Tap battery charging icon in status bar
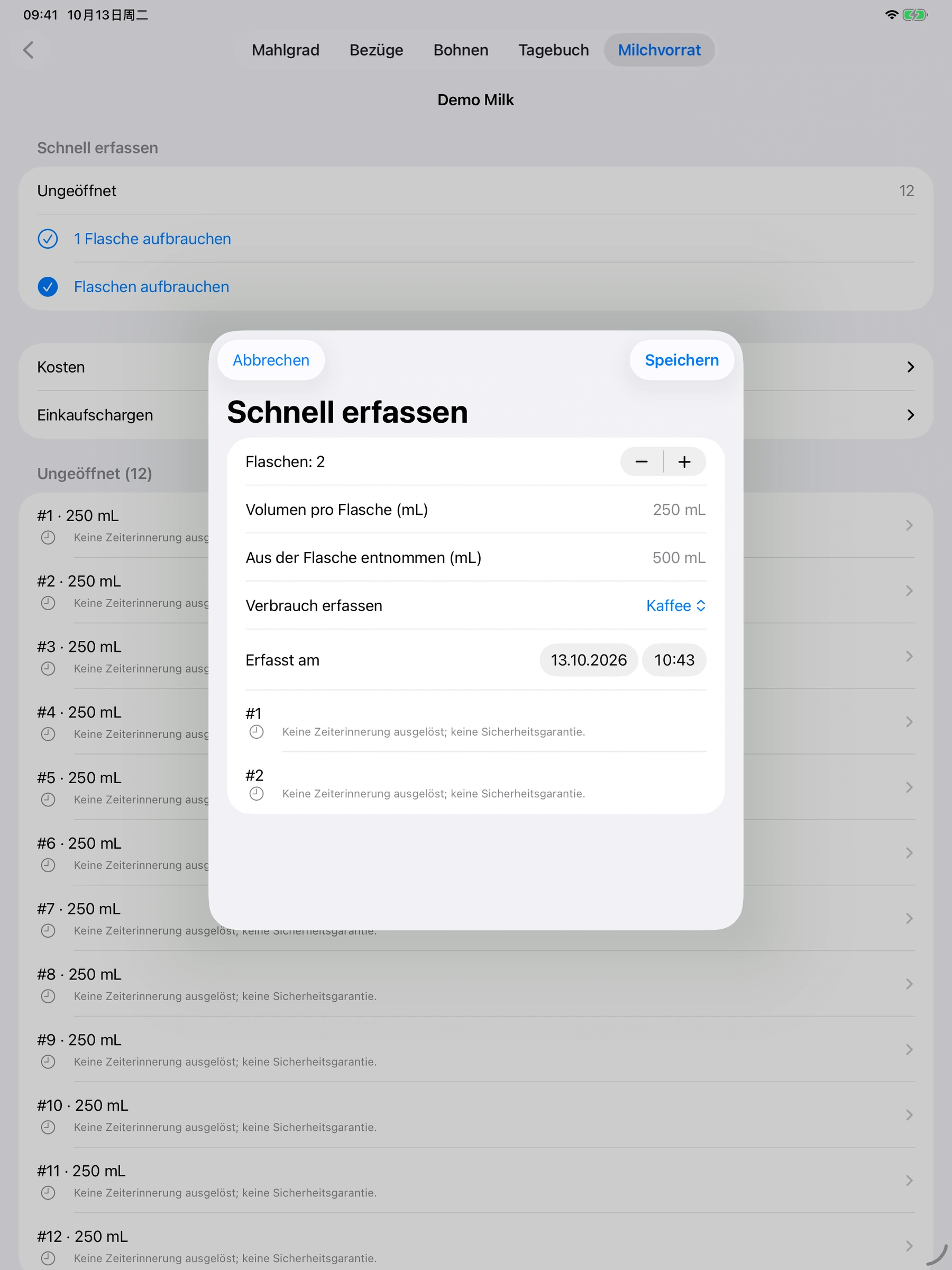This screenshot has height=1270, width=952. pyautogui.click(x=914, y=15)
